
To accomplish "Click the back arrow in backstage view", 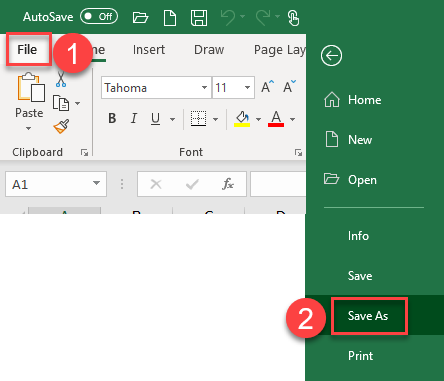I will click(331, 56).
